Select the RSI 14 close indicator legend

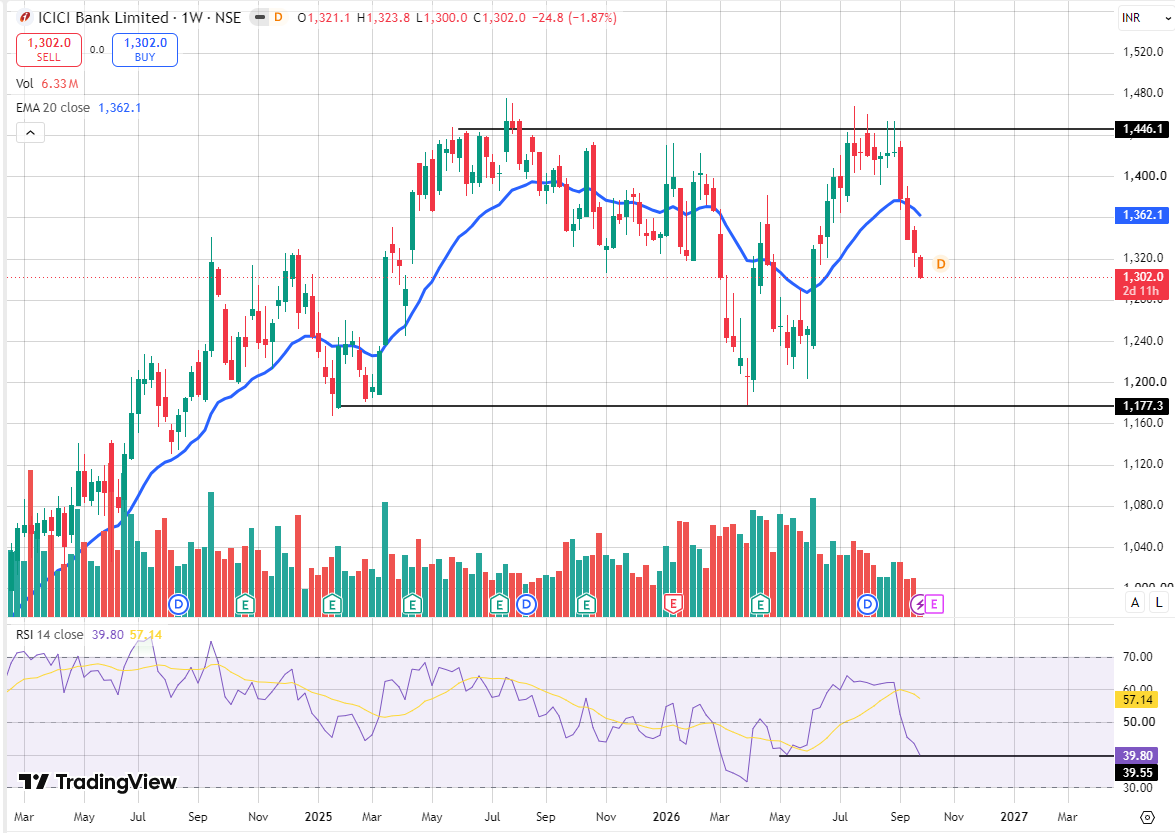pyautogui.click(x=49, y=634)
